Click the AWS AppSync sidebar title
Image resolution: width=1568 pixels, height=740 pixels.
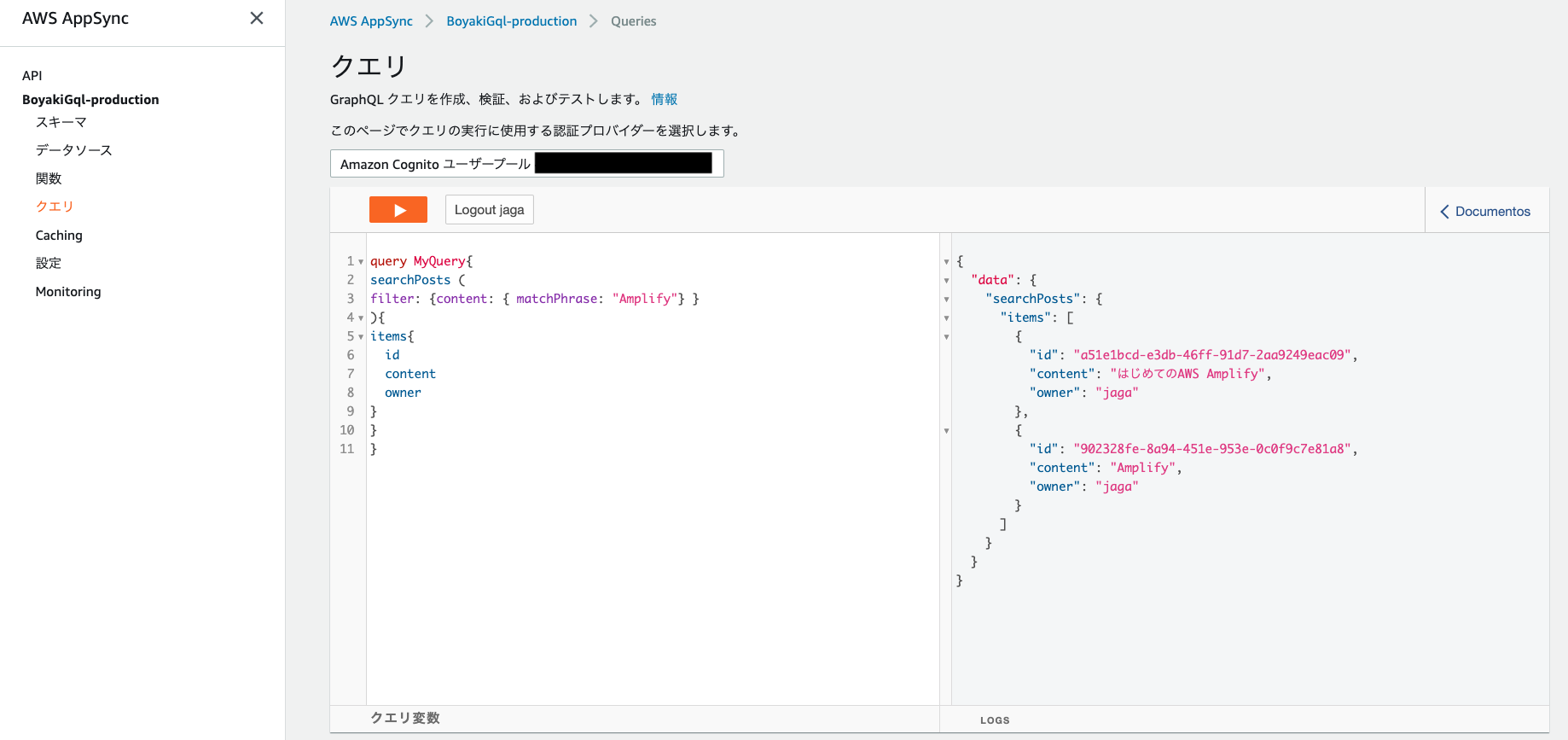pos(75,19)
